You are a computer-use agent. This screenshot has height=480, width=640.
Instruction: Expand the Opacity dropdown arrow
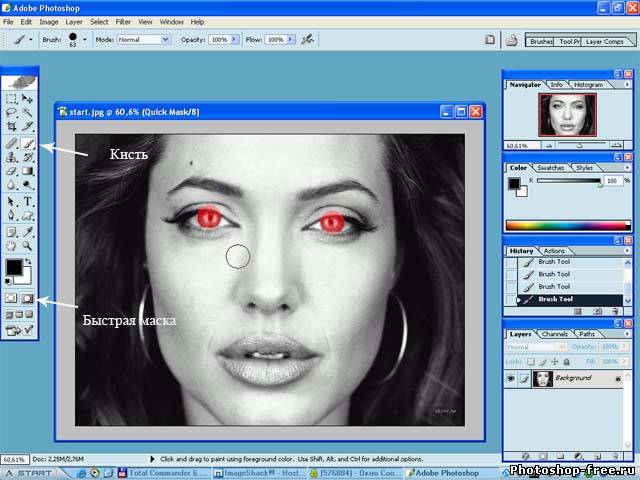[x=235, y=40]
